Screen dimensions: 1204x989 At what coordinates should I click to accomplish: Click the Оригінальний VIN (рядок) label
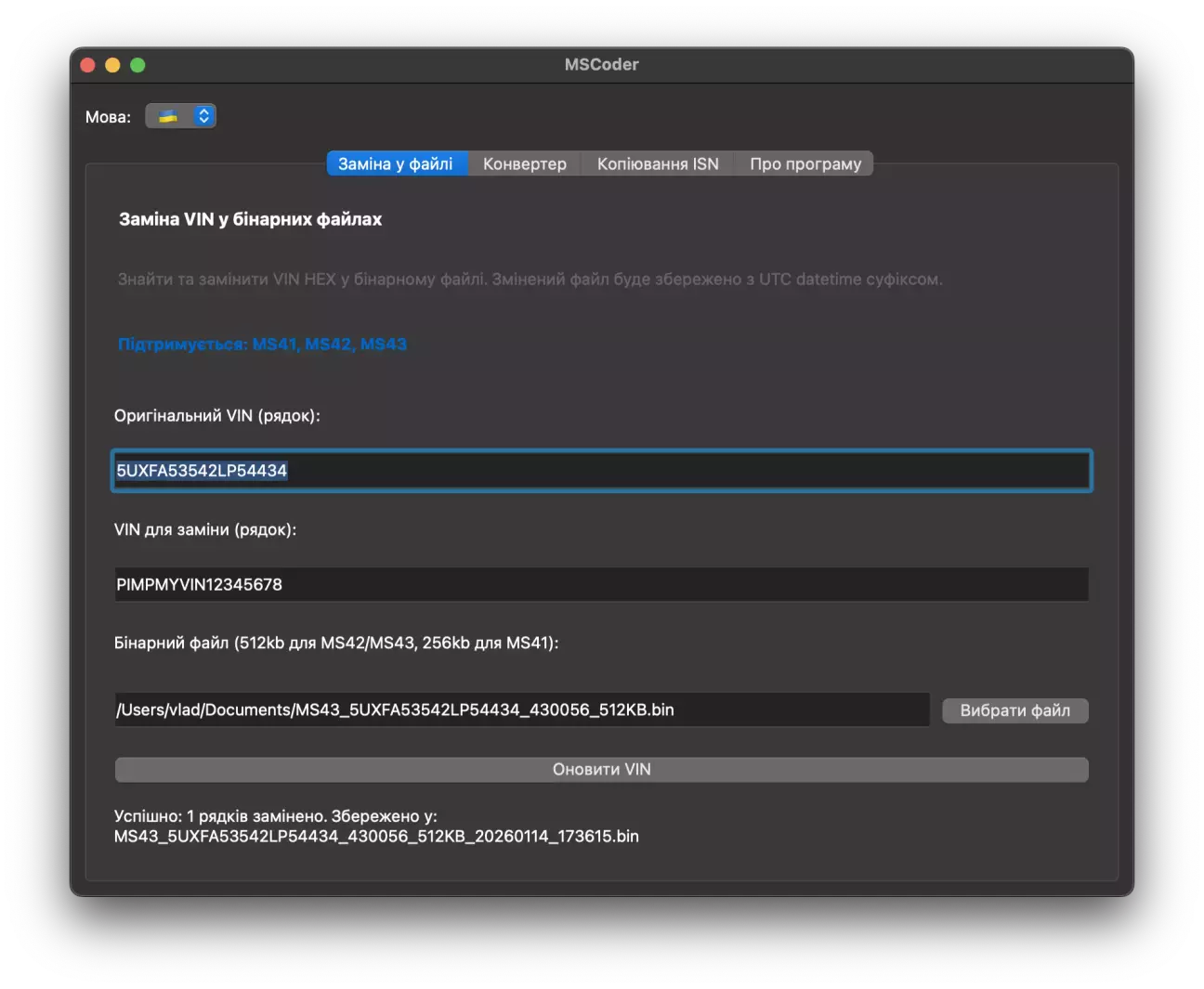coord(216,416)
